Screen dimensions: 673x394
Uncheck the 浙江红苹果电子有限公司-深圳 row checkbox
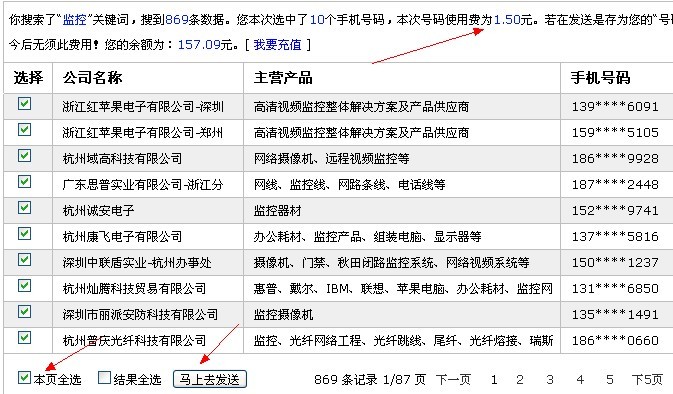click(x=24, y=103)
